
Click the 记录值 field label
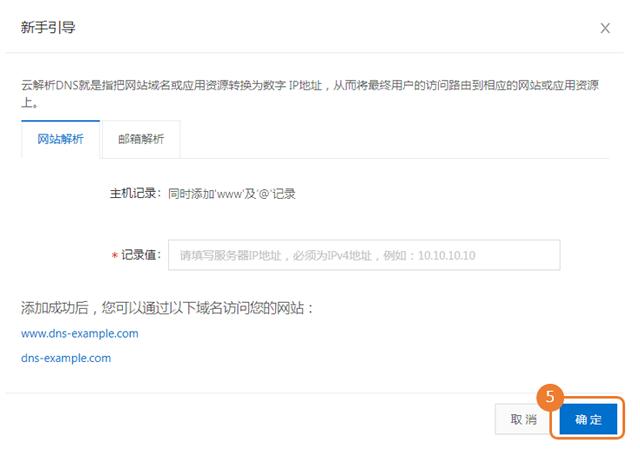141,255
